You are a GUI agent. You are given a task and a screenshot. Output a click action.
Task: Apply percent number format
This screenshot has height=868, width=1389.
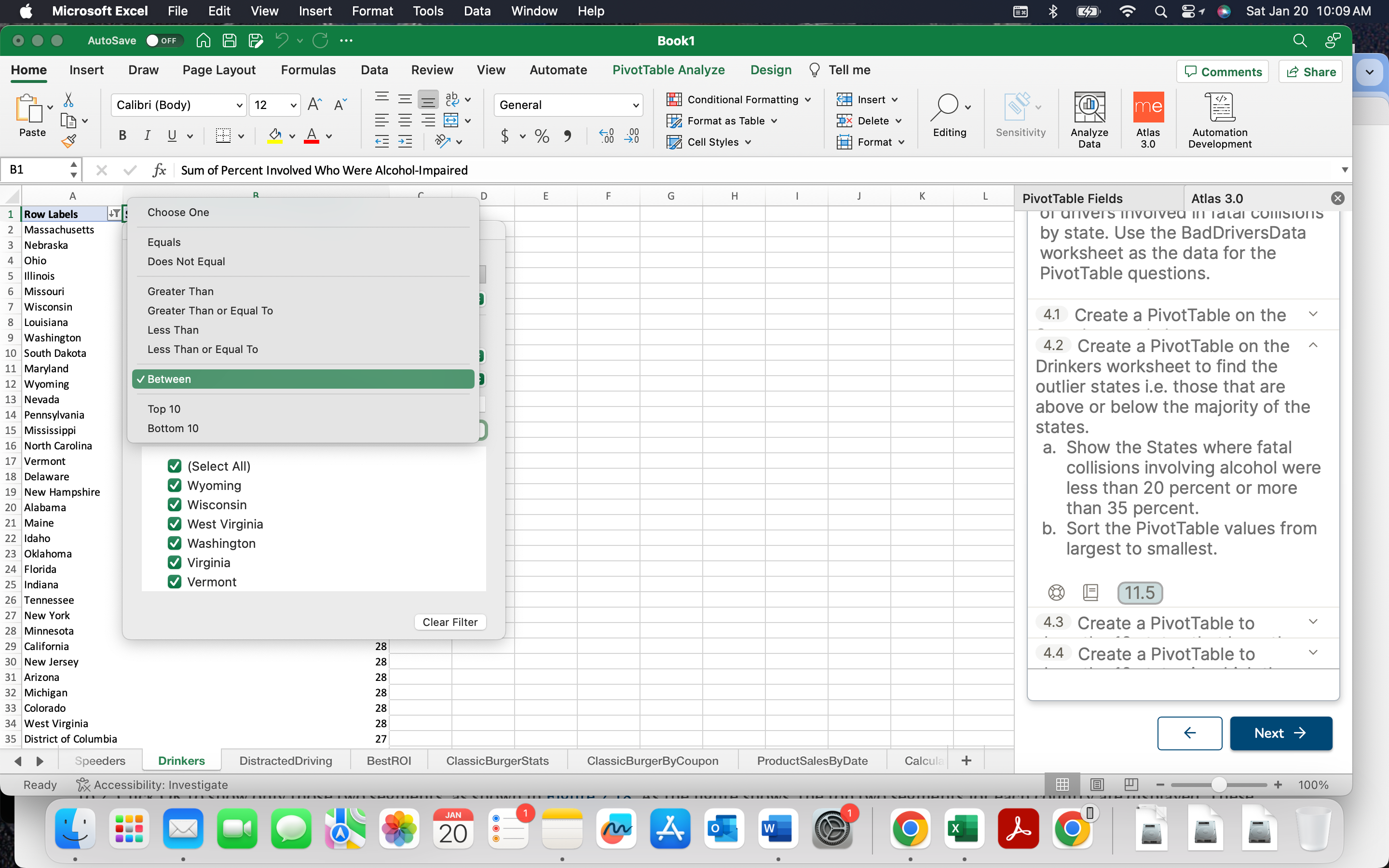[540, 136]
